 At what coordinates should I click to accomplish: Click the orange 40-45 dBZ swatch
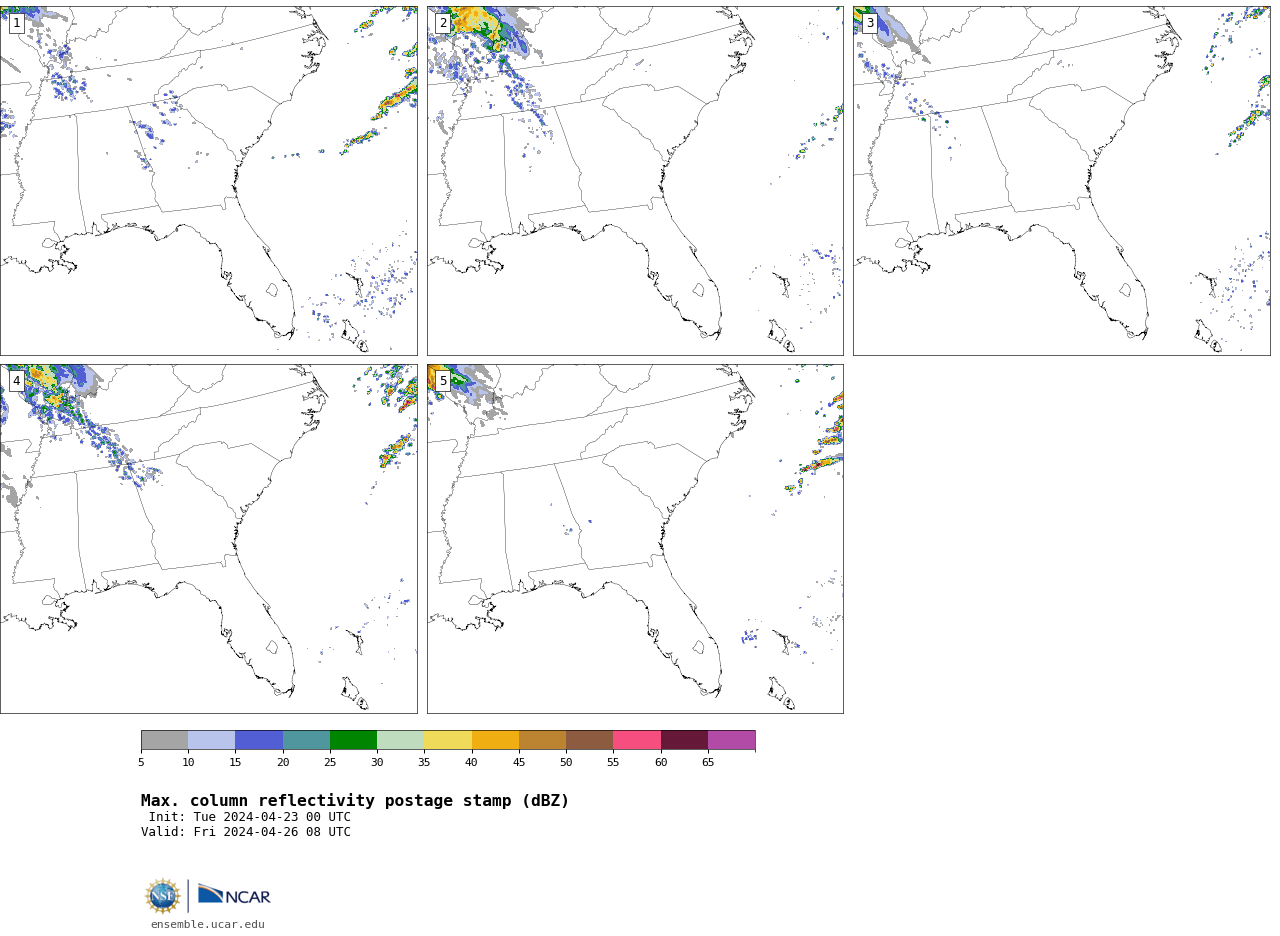[x=495, y=740]
